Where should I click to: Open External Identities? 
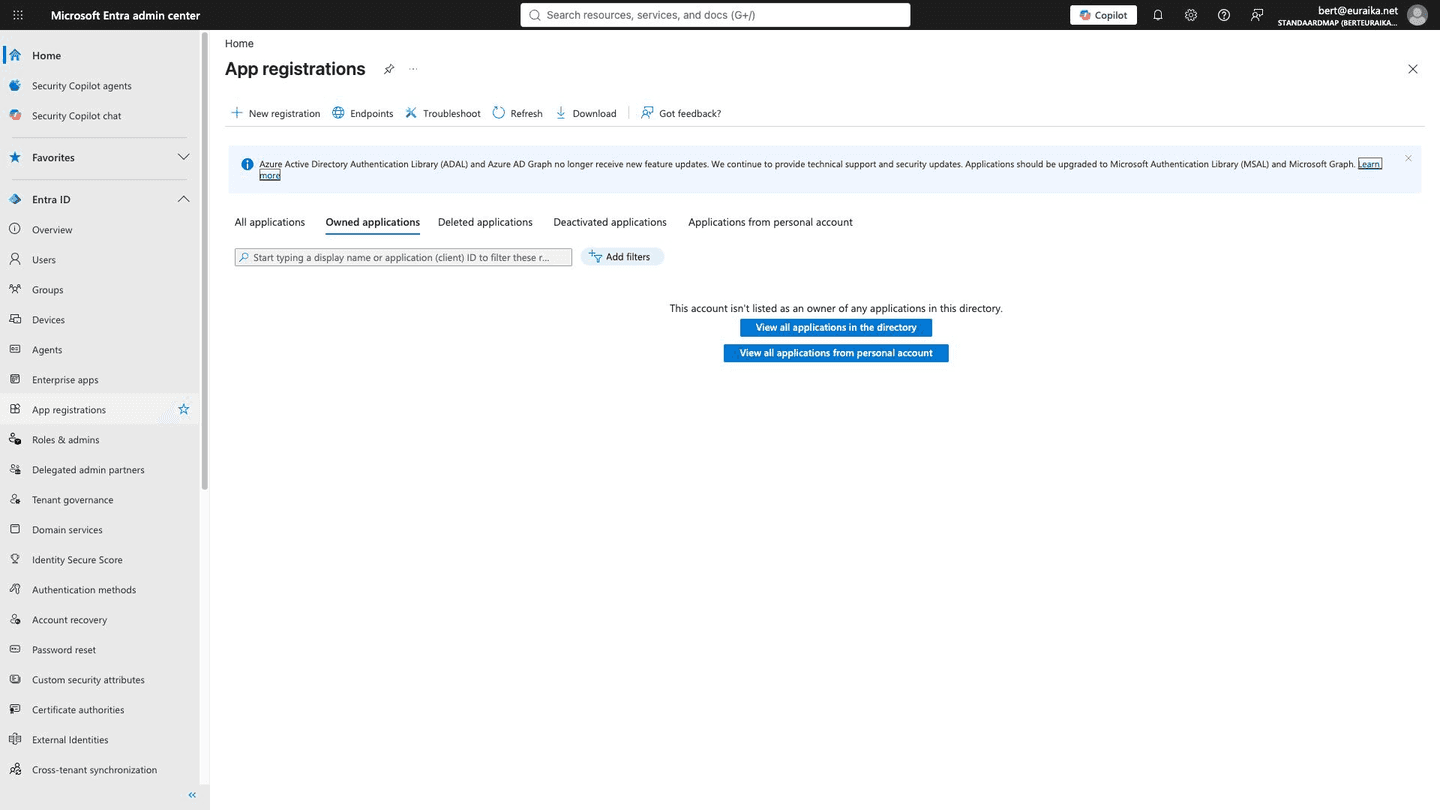(x=100, y=740)
